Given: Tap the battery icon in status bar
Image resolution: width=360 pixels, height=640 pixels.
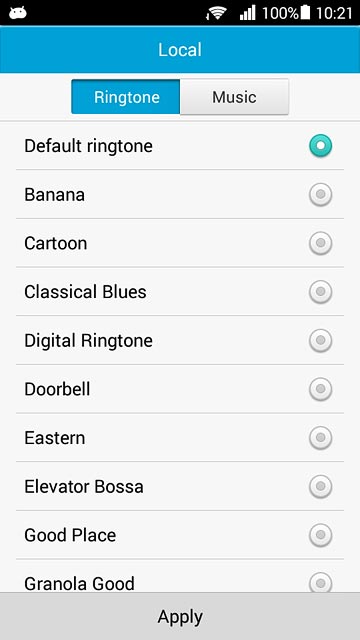Looking at the screenshot, I should tap(305, 13).
